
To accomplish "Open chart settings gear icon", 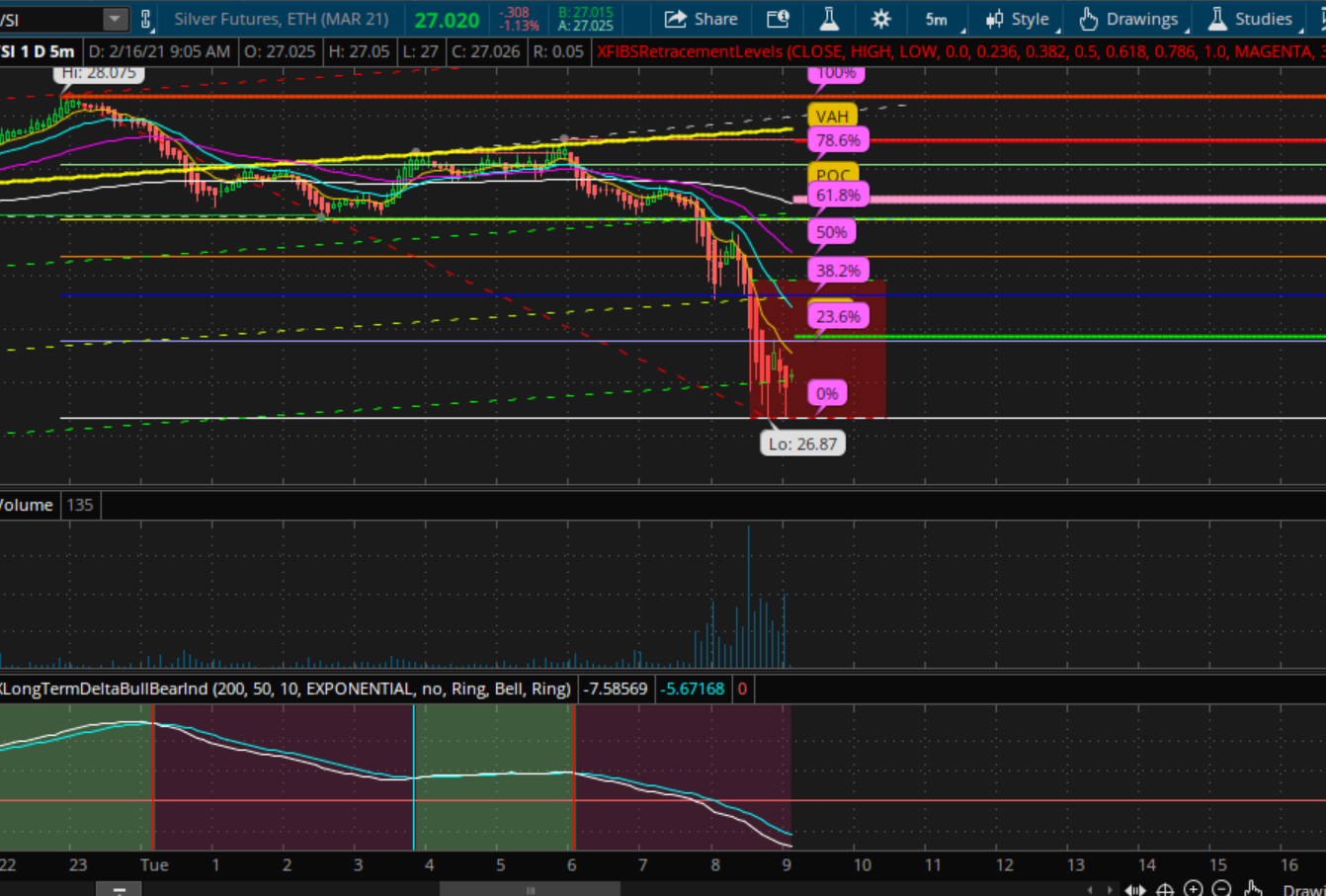I will 880,19.
